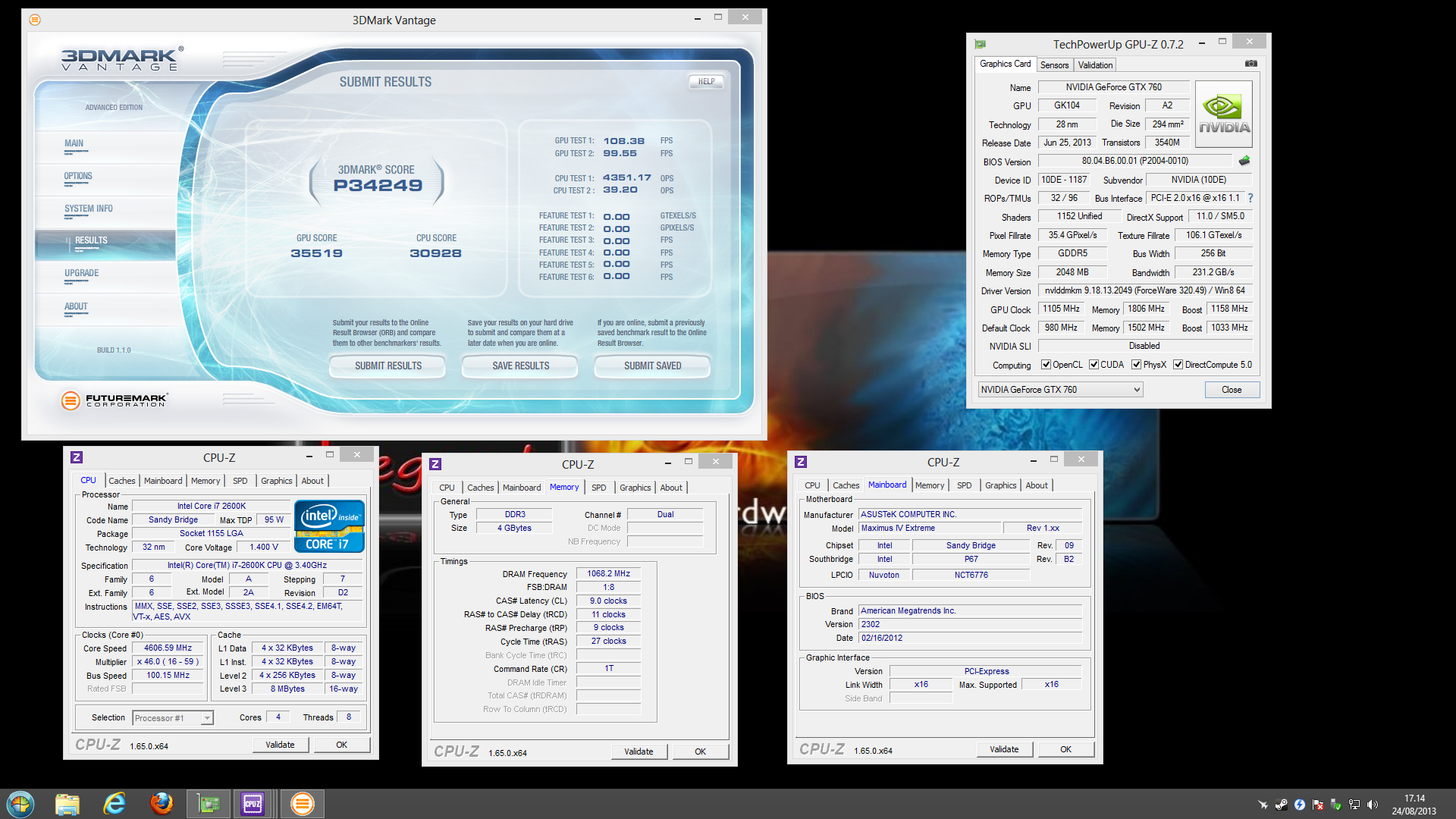This screenshot has height=819, width=1456.
Task: Click the GPU-Z screenshot camera icon
Action: pyautogui.click(x=1251, y=64)
